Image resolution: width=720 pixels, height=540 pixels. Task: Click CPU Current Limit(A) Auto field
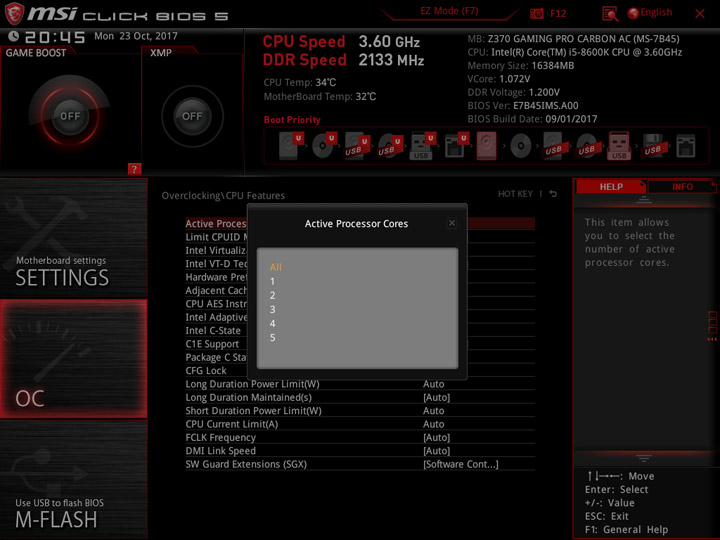click(x=433, y=424)
